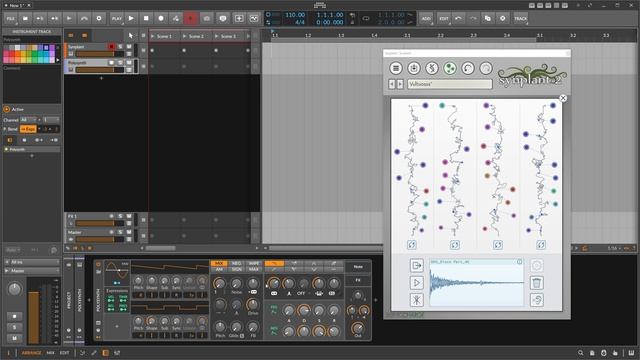Open the TRACK menu

pos(520,18)
